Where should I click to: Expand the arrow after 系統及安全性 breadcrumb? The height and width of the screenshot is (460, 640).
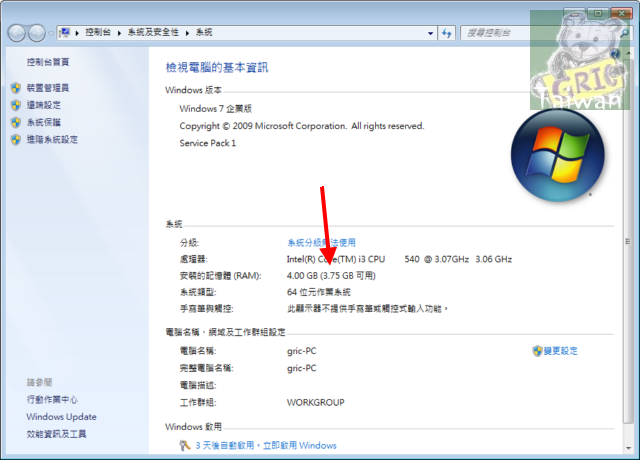point(187,33)
